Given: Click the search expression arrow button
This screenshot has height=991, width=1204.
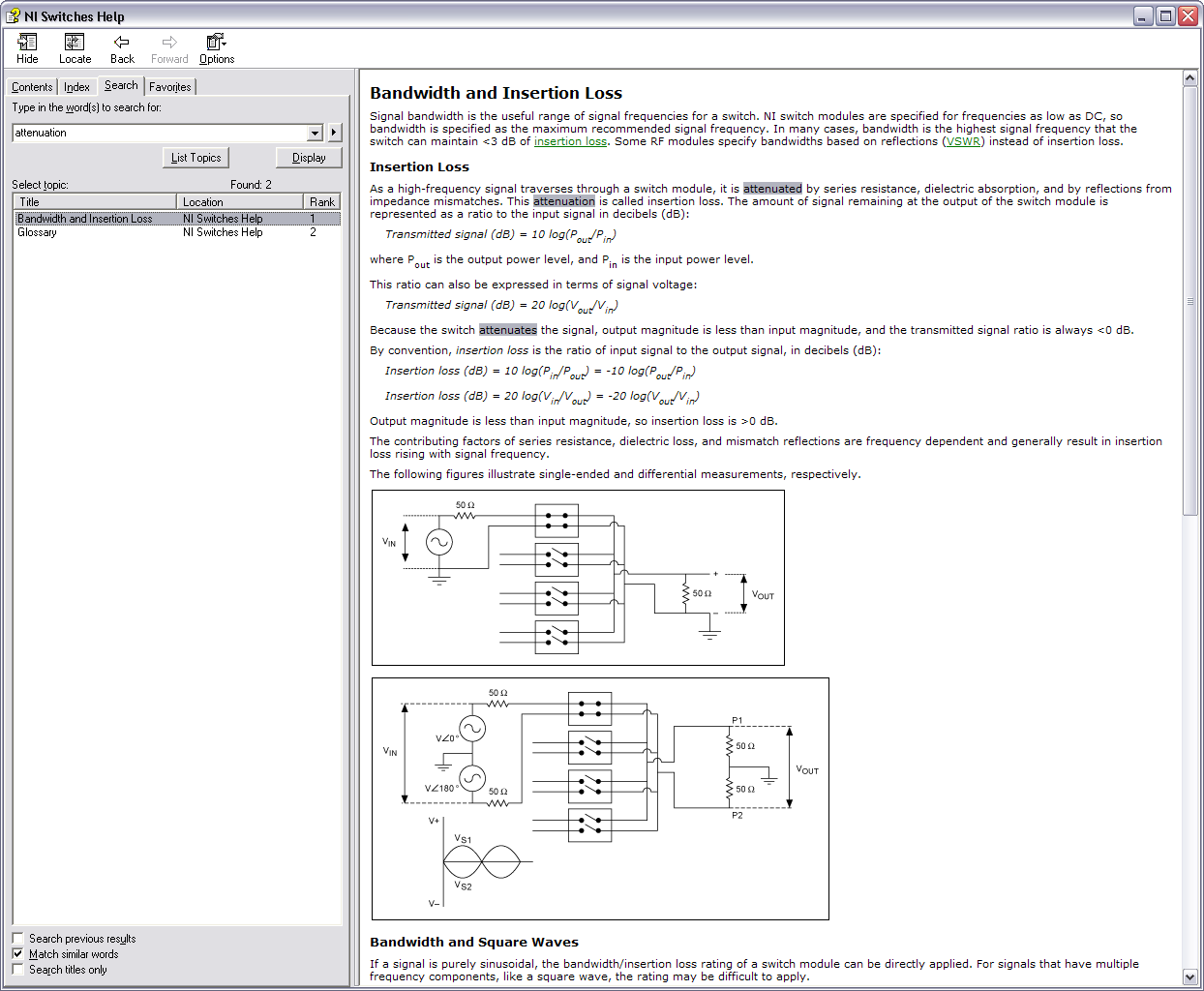Looking at the screenshot, I should 334,133.
